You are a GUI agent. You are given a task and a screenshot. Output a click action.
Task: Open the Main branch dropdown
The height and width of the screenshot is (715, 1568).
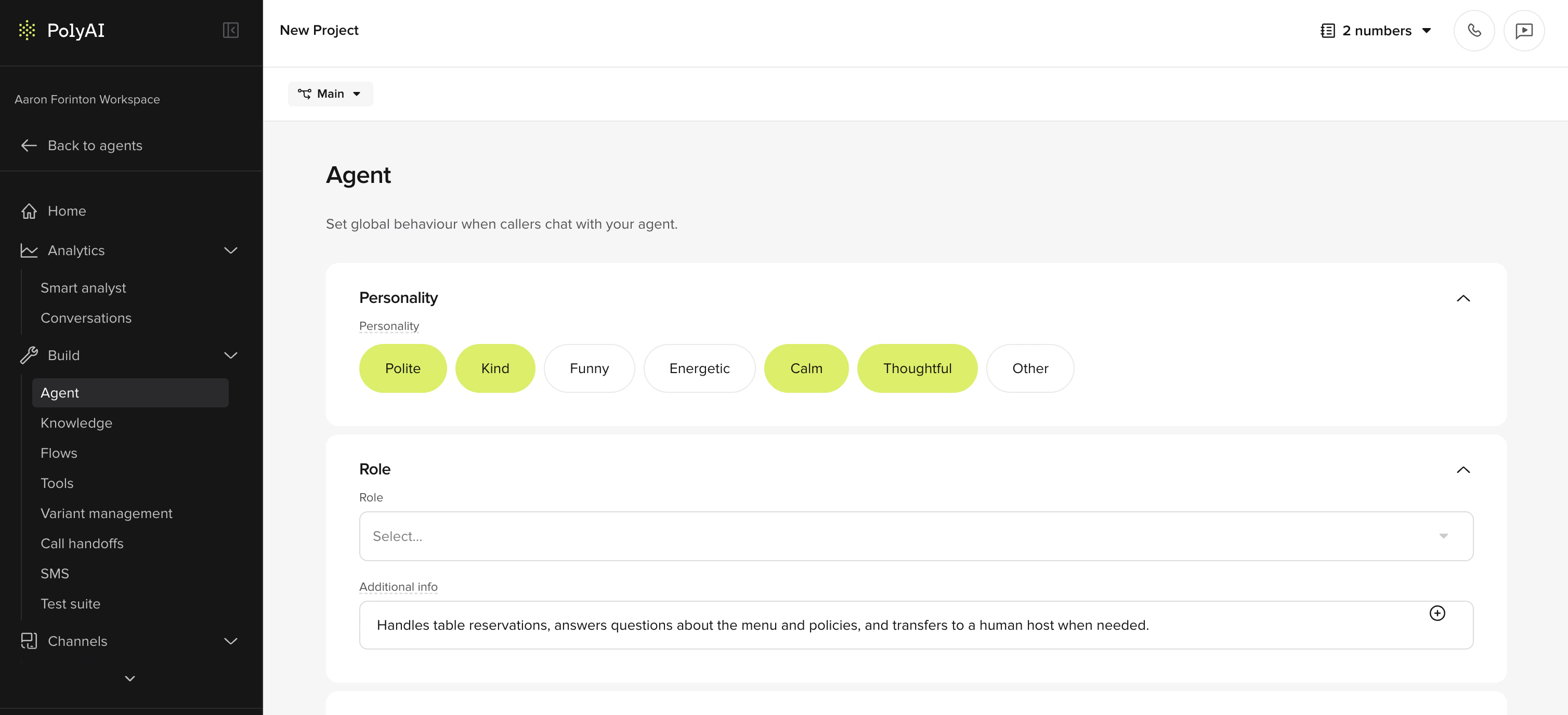tap(330, 94)
